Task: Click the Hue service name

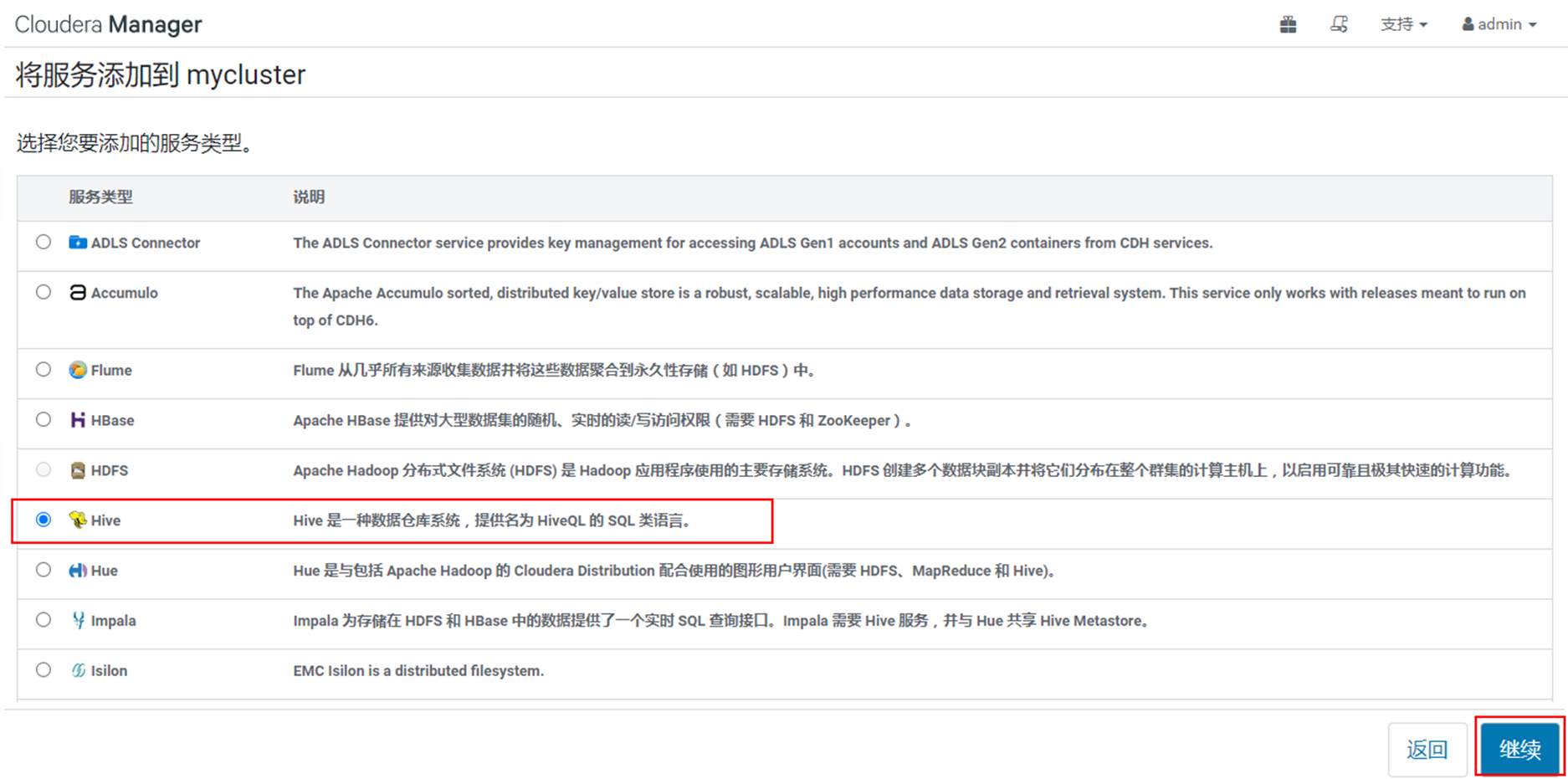Action: click(105, 571)
